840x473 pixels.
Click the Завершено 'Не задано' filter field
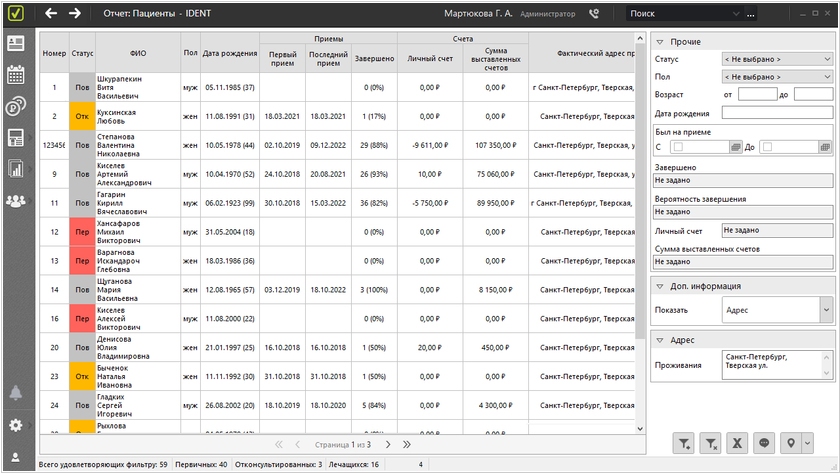coord(743,181)
